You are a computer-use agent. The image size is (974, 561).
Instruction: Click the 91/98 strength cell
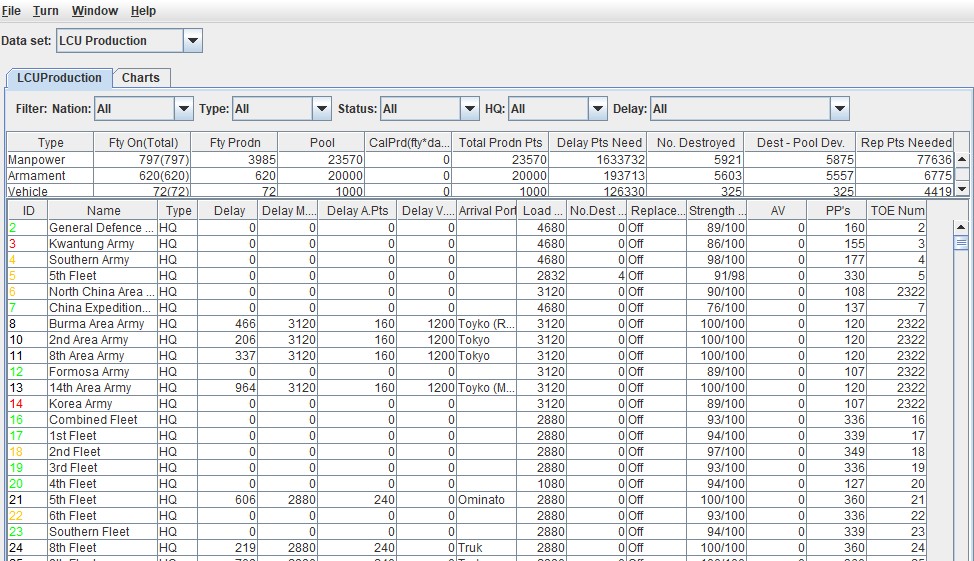point(717,276)
